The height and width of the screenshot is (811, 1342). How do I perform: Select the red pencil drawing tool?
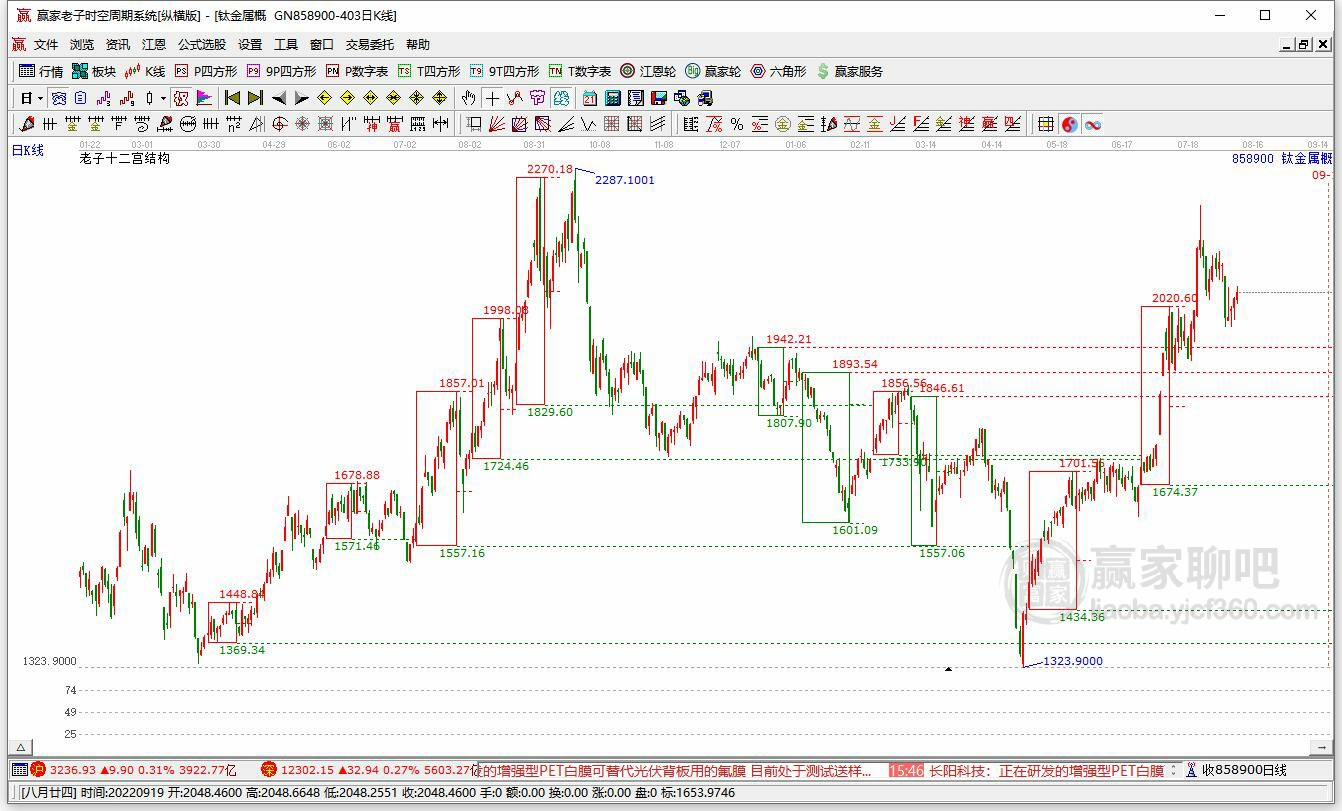click(27, 124)
